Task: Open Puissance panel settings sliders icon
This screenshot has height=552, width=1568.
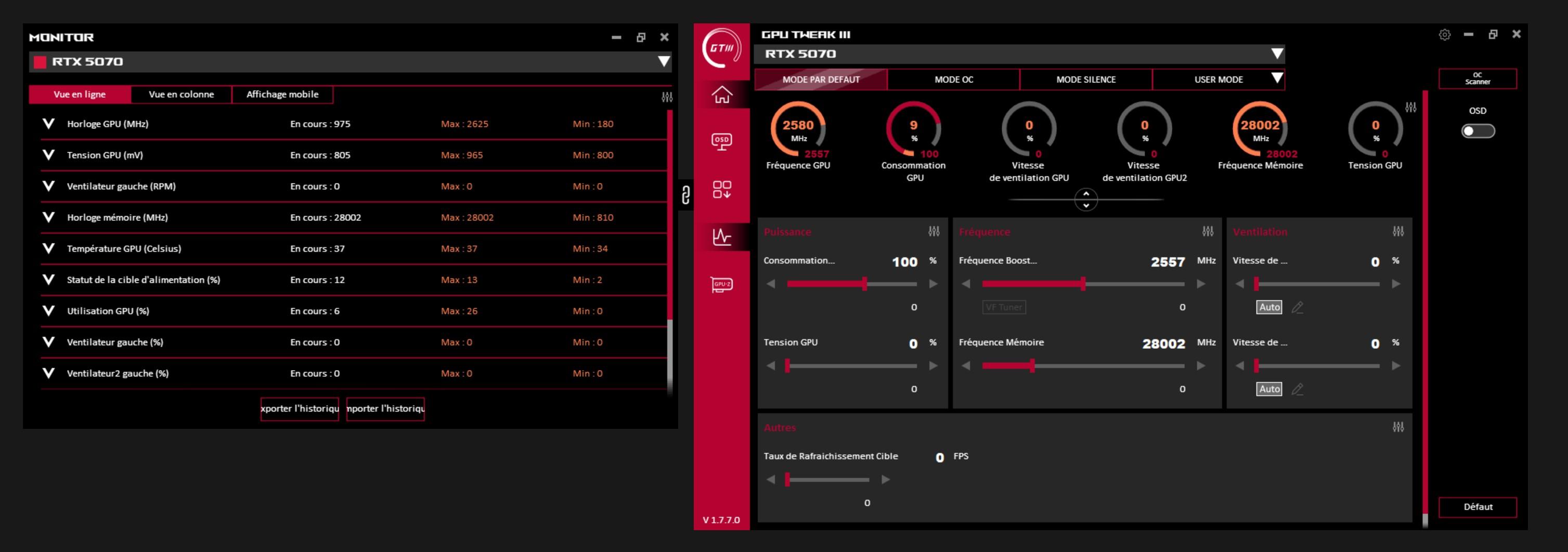Action: 934,231
